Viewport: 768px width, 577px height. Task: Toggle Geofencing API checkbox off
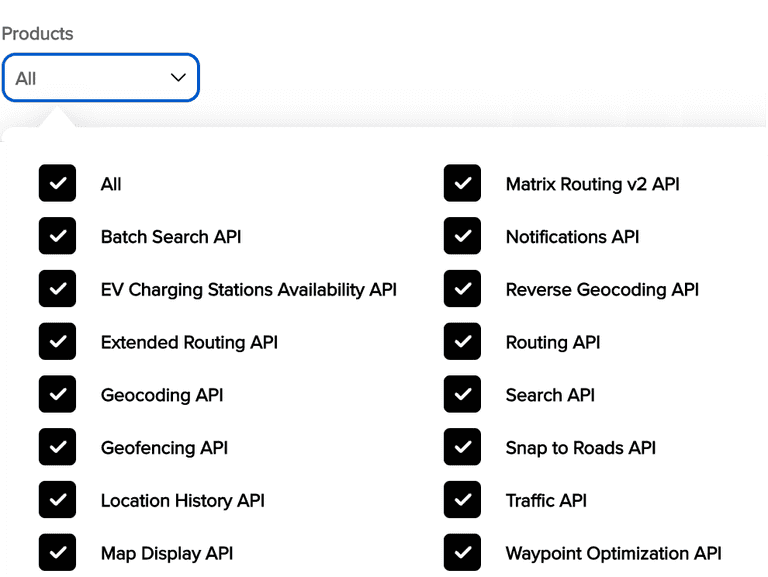(x=58, y=448)
